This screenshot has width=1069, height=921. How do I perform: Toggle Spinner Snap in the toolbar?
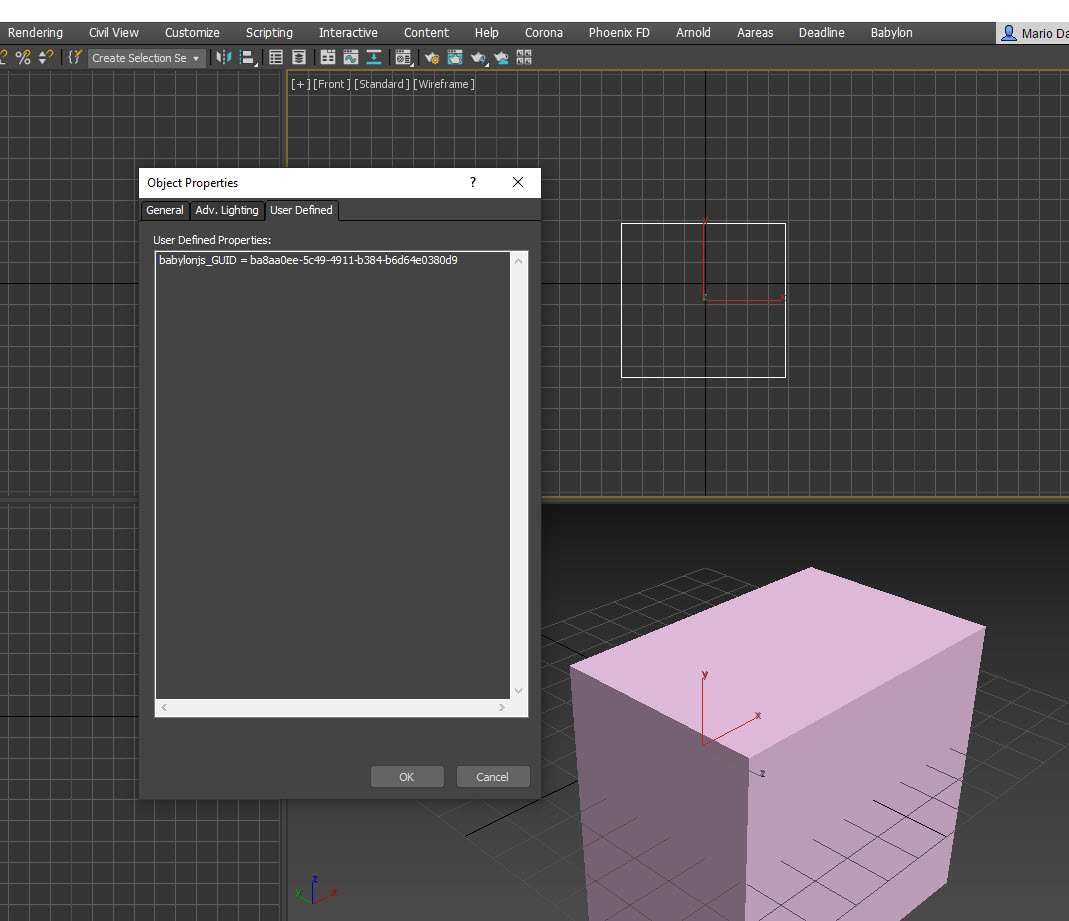point(45,58)
